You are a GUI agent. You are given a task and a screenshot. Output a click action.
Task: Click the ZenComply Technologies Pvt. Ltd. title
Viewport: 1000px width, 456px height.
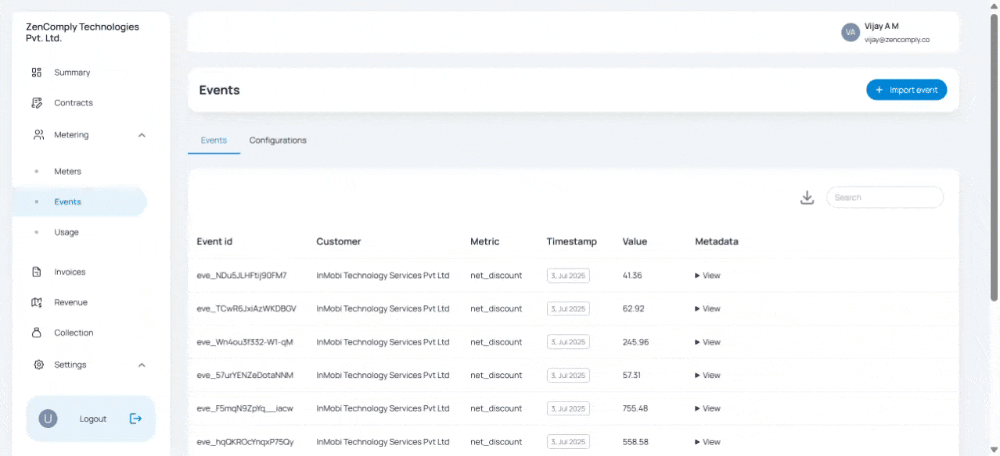(x=82, y=33)
